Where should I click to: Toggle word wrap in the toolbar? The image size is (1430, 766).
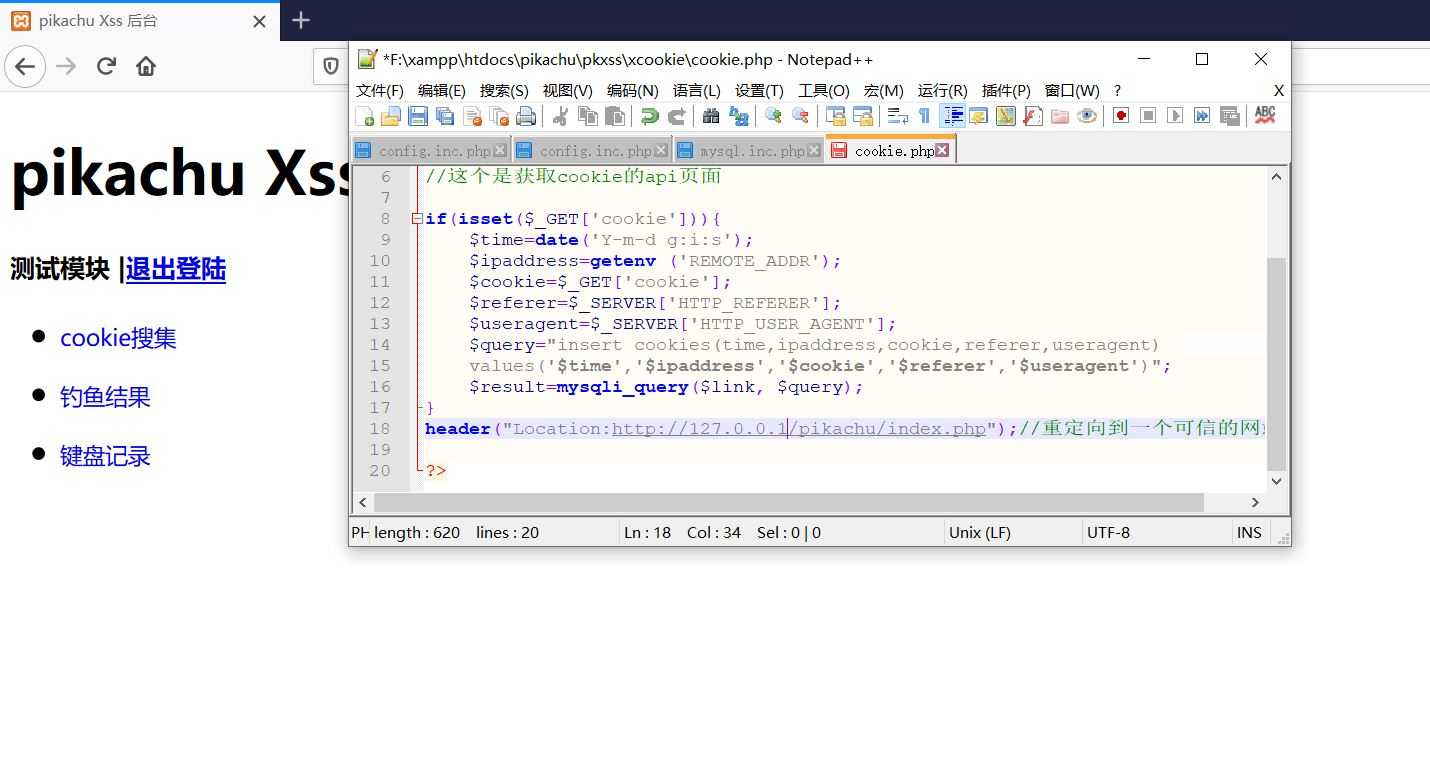click(897, 116)
